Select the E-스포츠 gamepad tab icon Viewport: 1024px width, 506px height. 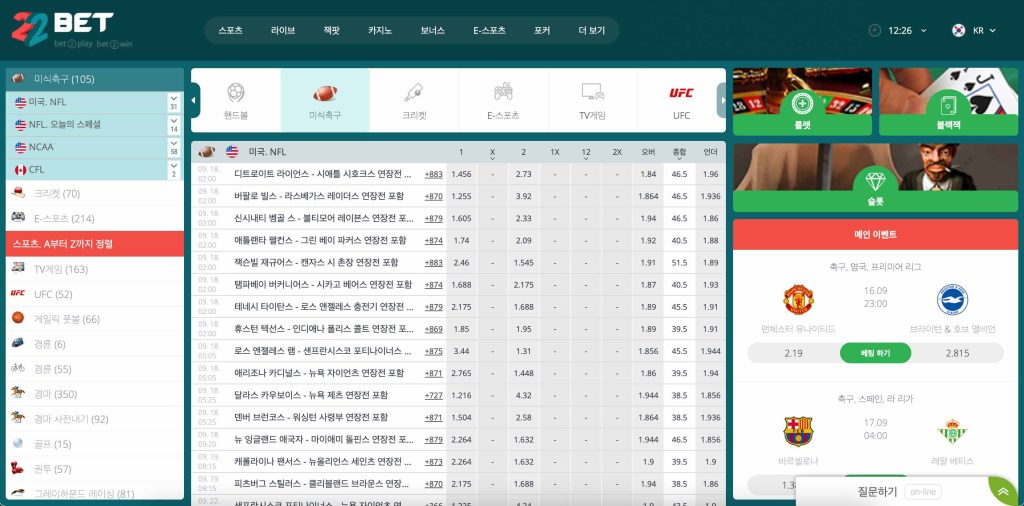click(503, 92)
